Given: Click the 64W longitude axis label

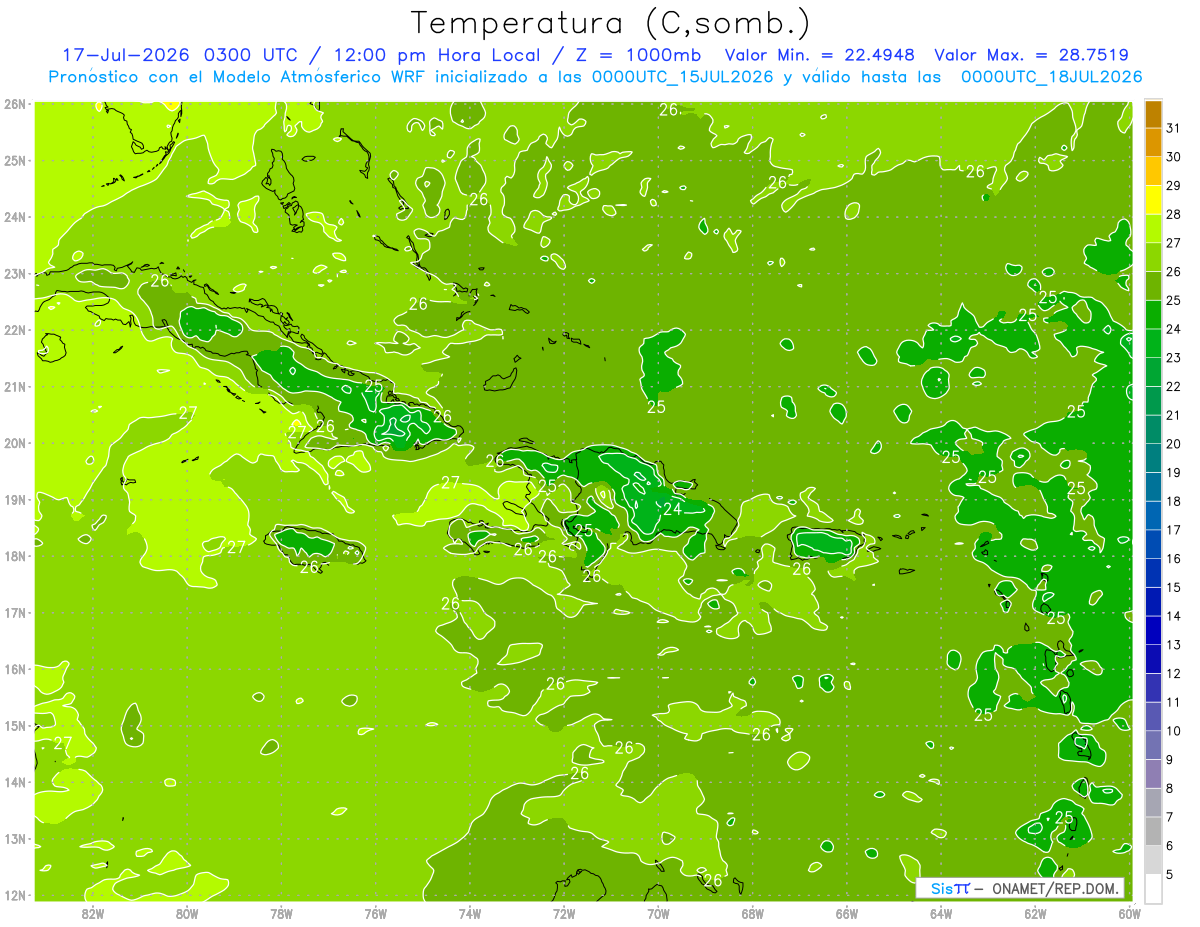Looking at the screenshot, I should click(941, 913).
